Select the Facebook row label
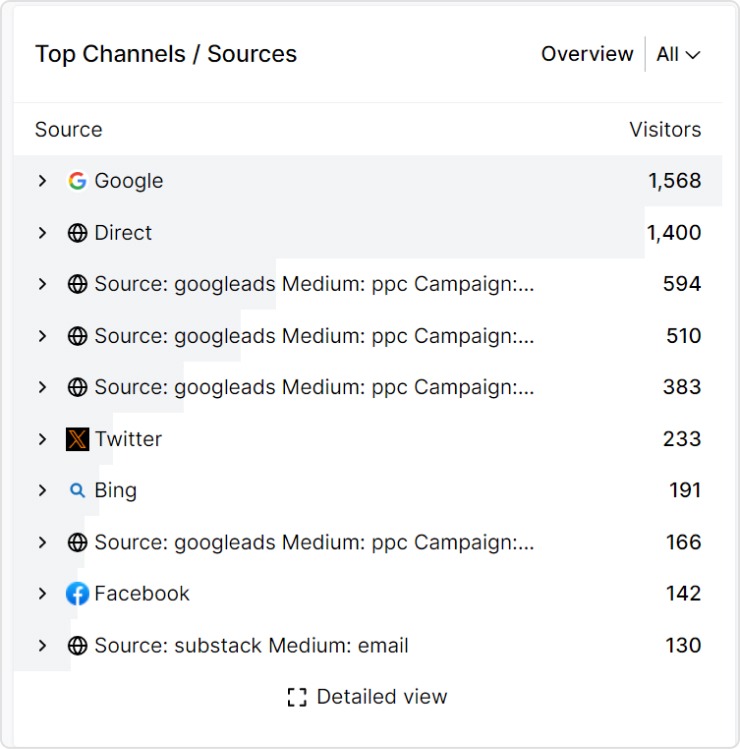This screenshot has width=740, height=749. click(142, 594)
